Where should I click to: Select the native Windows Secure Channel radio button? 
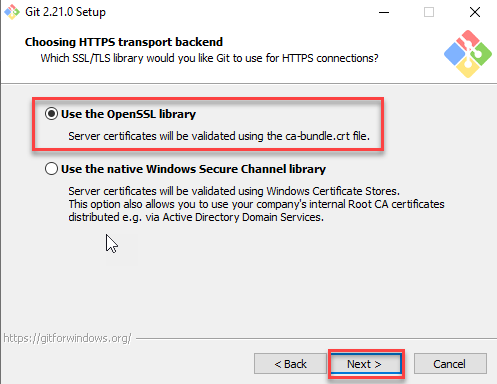point(51,169)
